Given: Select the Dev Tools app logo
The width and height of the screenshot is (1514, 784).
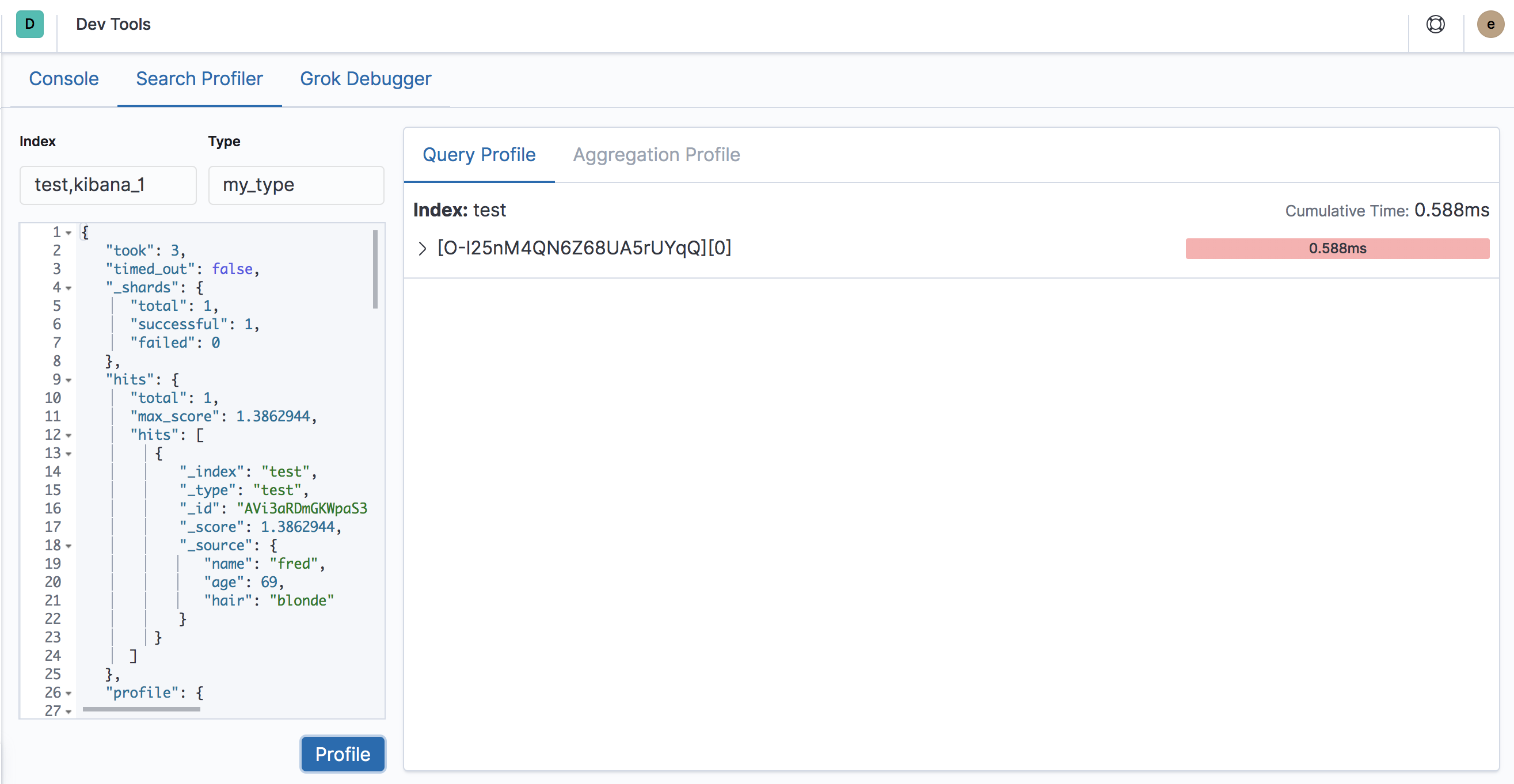Looking at the screenshot, I should coord(29,24).
